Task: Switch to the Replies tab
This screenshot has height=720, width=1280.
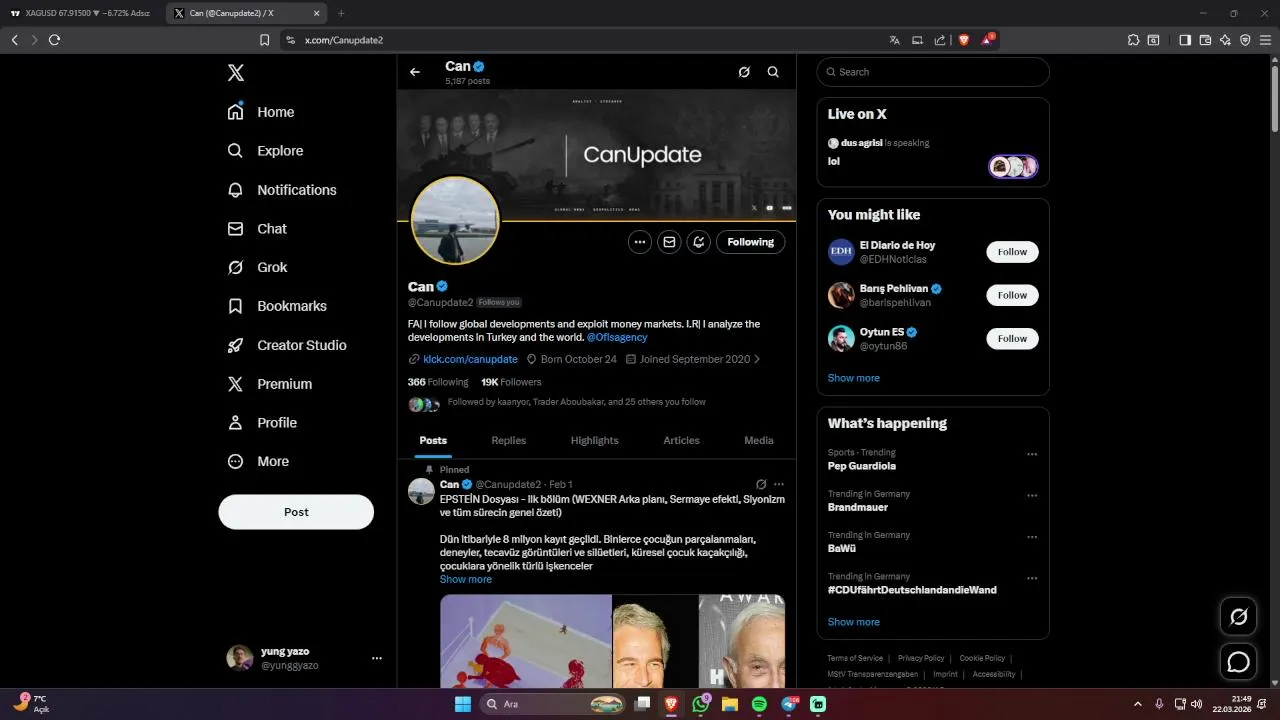Action: click(x=508, y=440)
